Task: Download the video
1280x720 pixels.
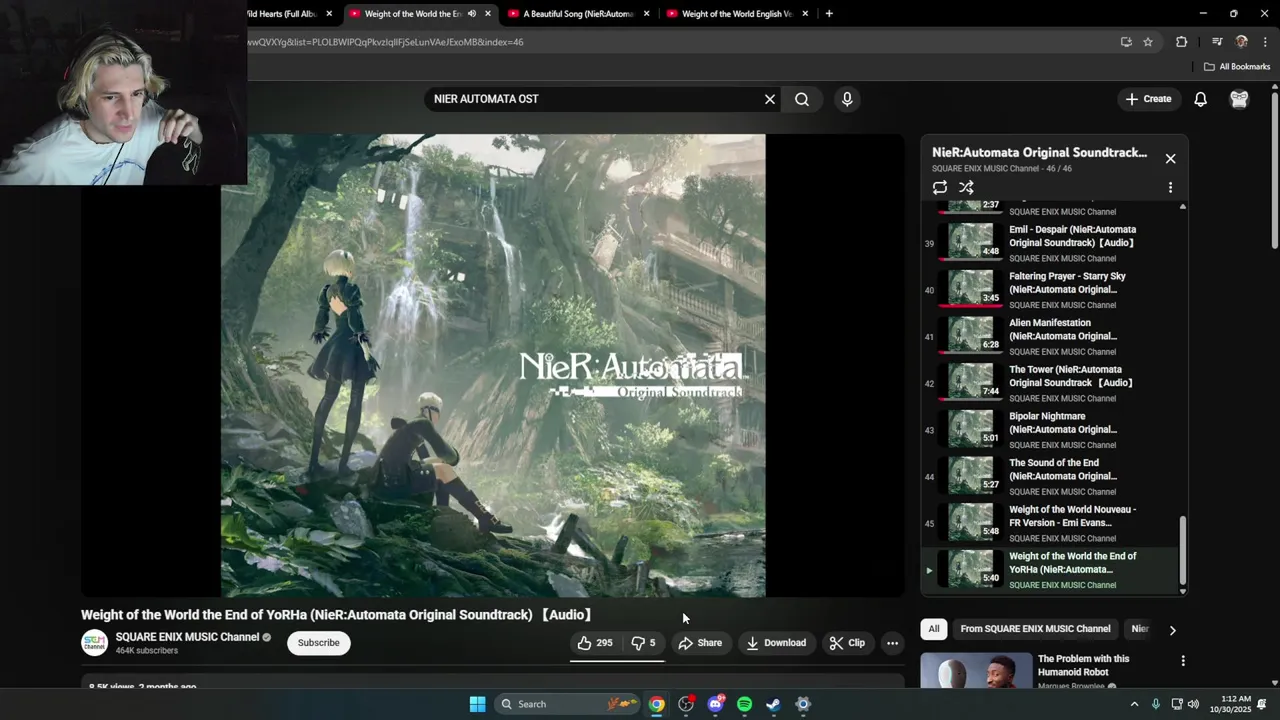Action: pyautogui.click(x=776, y=643)
